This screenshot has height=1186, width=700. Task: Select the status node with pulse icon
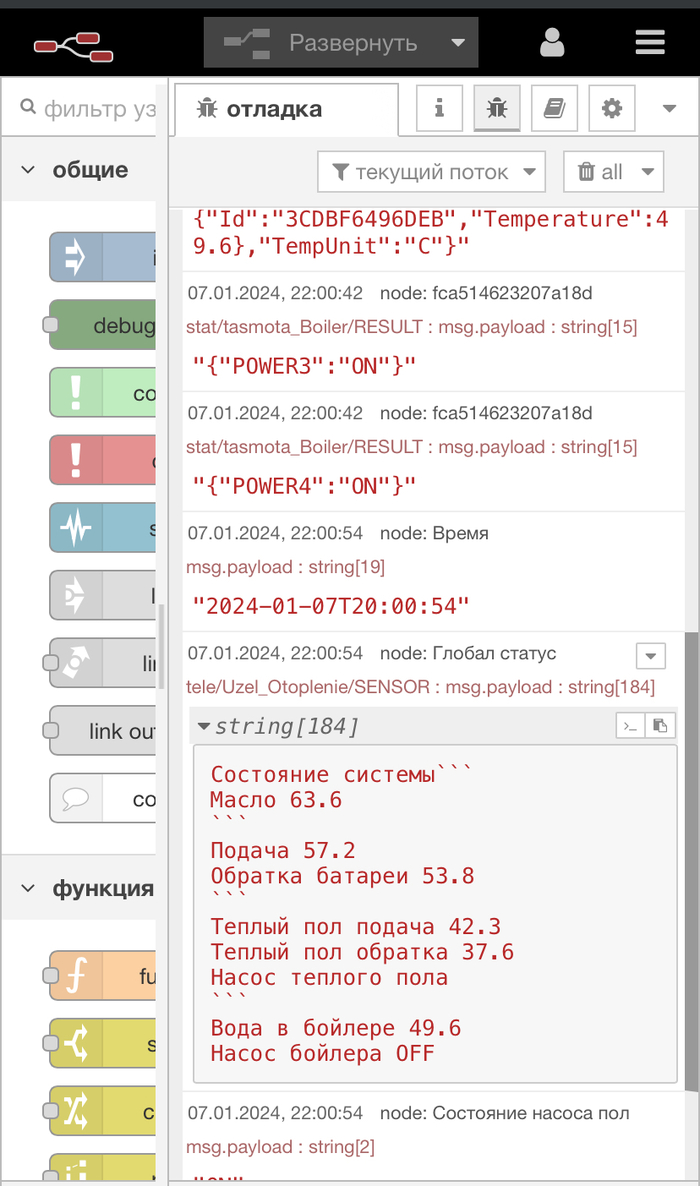click(103, 527)
